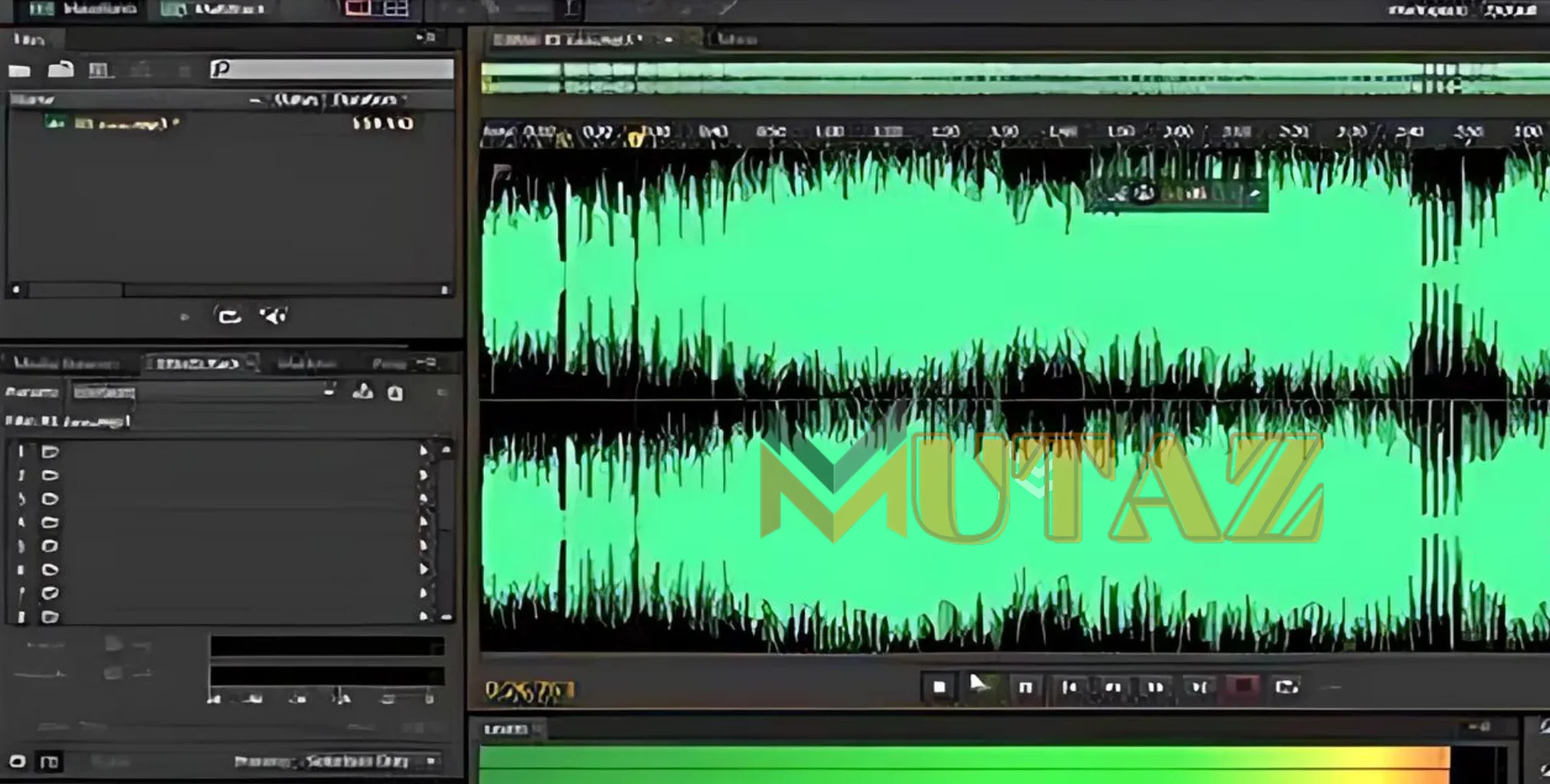Open the Presets dropdown in Effects Rack
The image size is (1550, 784).
pyautogui.click(x=204, y=392)
